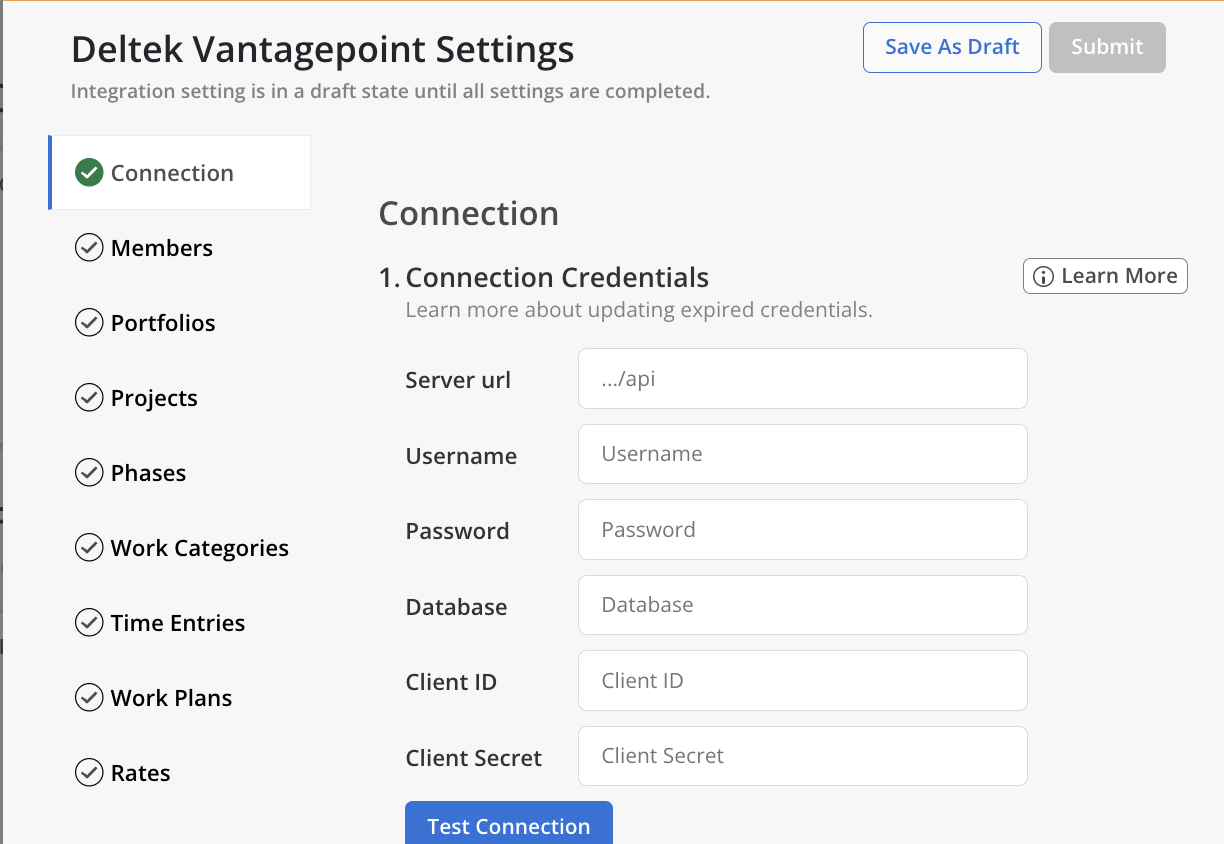Focus the Server url input field
Screen dimensions: 1224x844
click(x=802, y=379)
